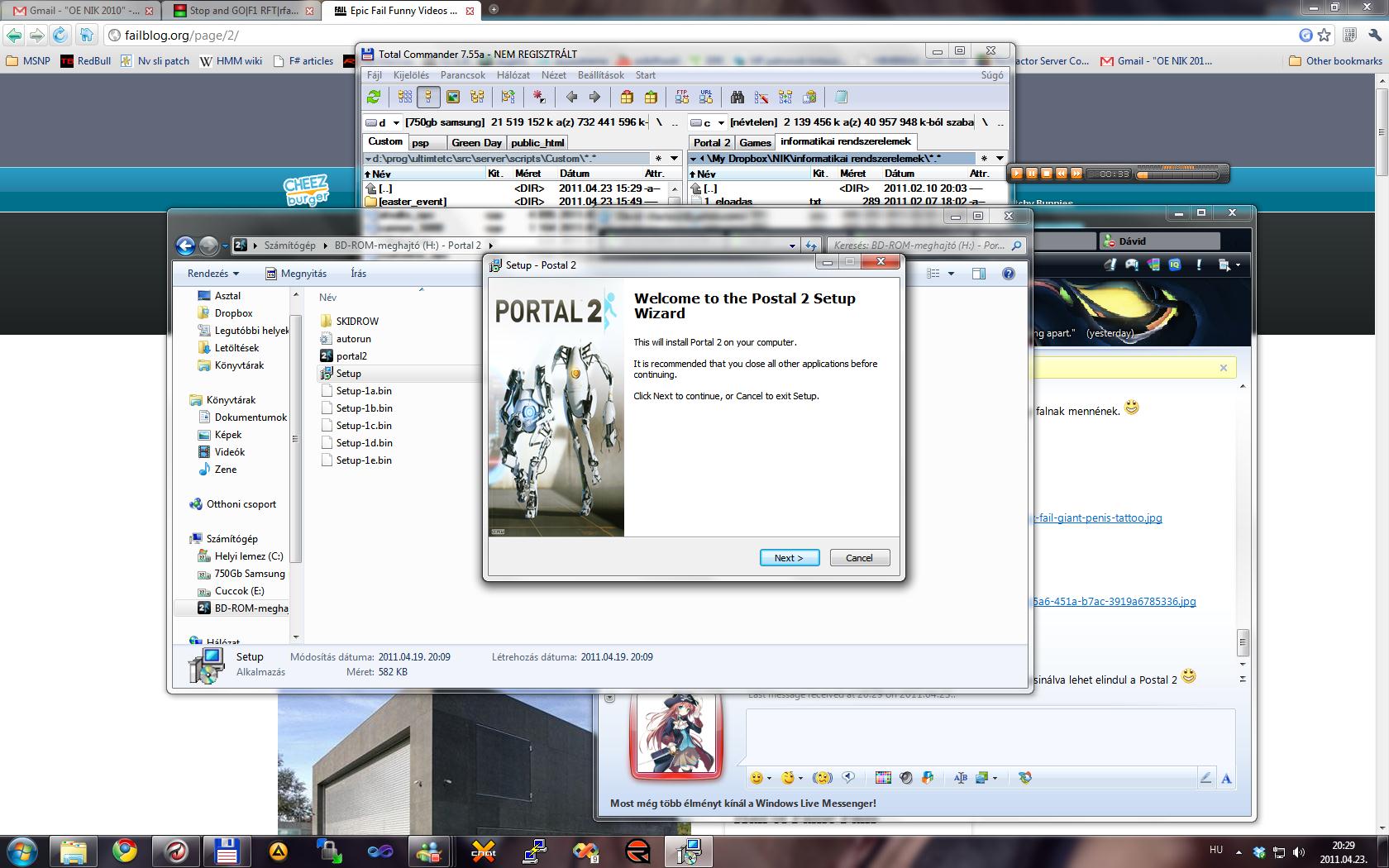Click the unpack files icon in Total Commander
Image resolution: width=1389 pixels, height=868 pixels.
pyautogui.click(x=651, y=97)
